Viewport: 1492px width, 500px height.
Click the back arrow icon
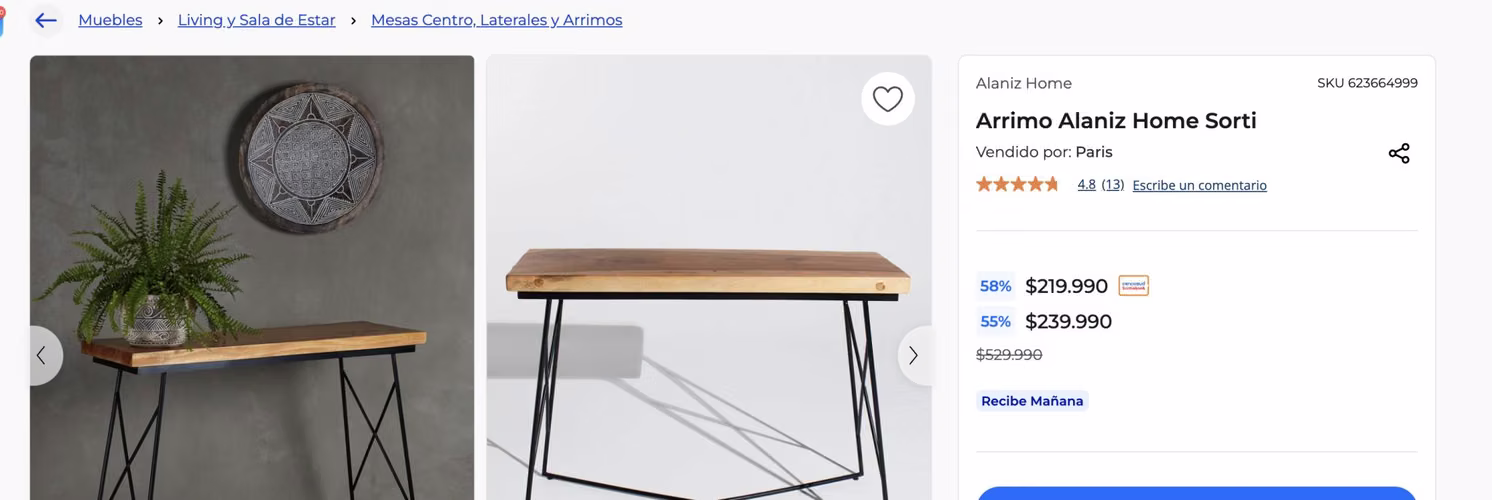tap(46, 20)
